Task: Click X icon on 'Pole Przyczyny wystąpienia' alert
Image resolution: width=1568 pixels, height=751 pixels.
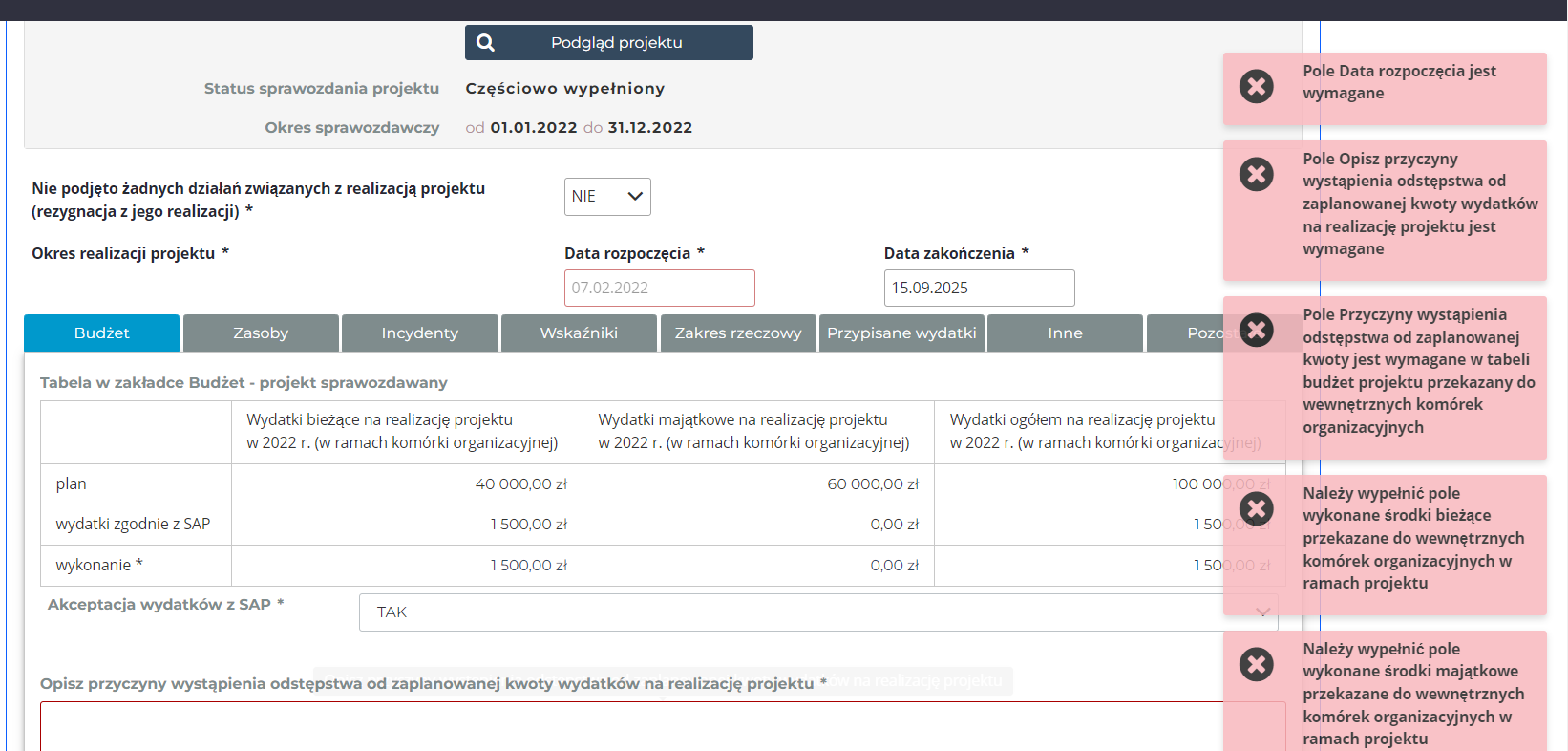Action: click(1256, 330)
